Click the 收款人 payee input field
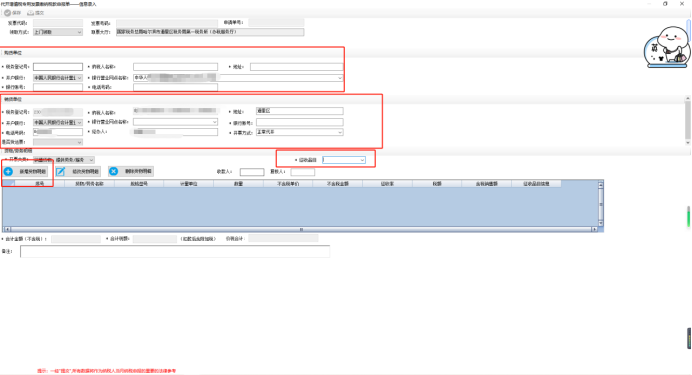The width and height of the screenshot is (692, 375). click(x=252, y=172)
